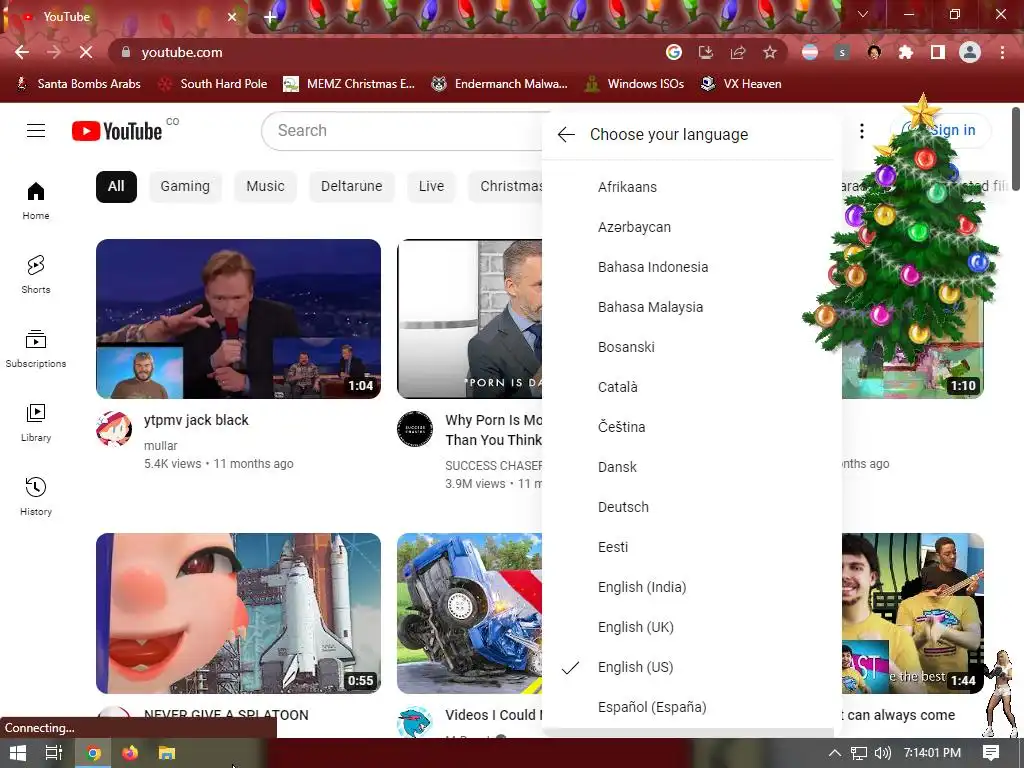Click the YouTube search field
The width and height of the screenshot is (1024, 768).
402,131
